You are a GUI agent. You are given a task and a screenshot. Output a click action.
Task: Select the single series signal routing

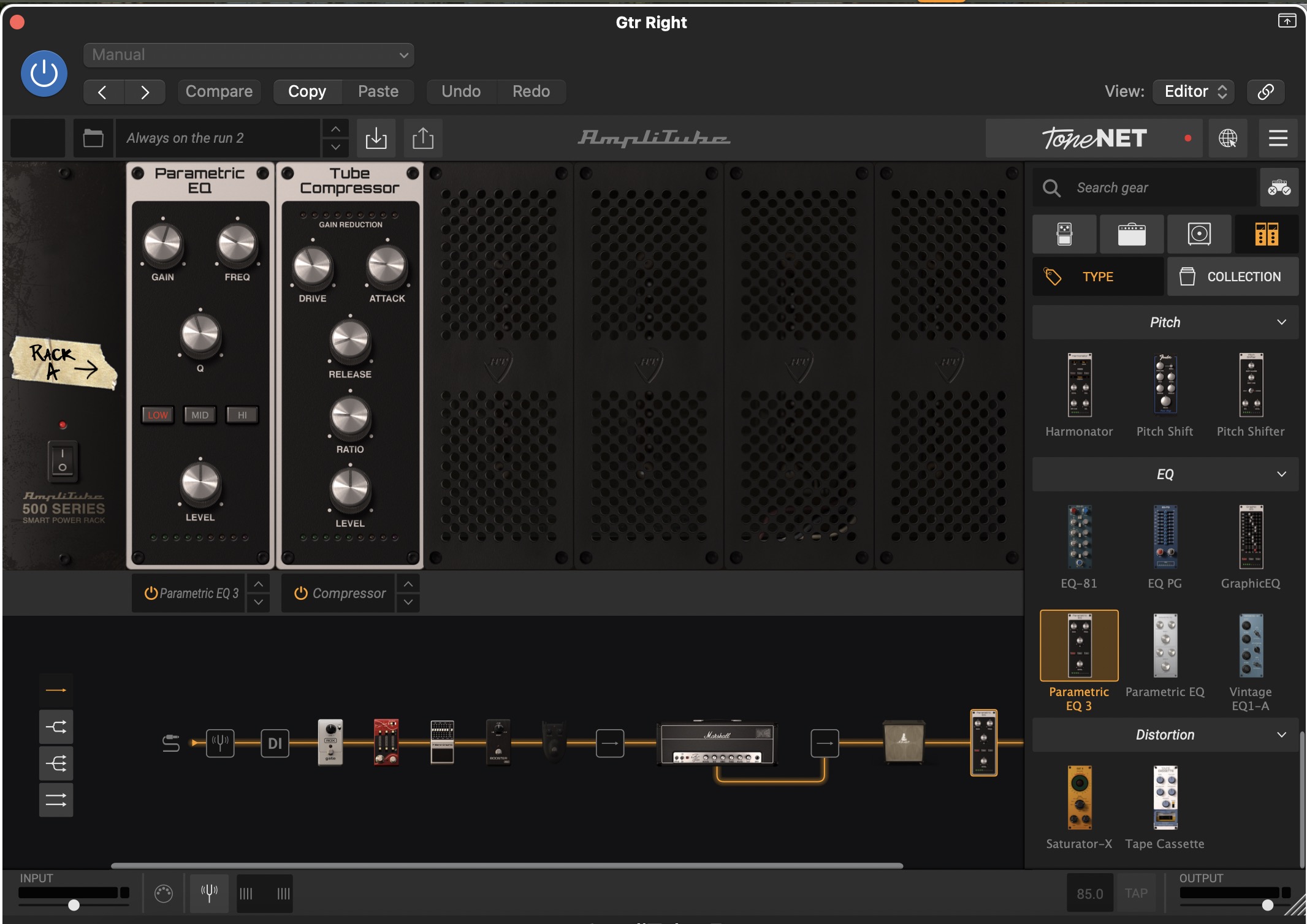[56, 690]
